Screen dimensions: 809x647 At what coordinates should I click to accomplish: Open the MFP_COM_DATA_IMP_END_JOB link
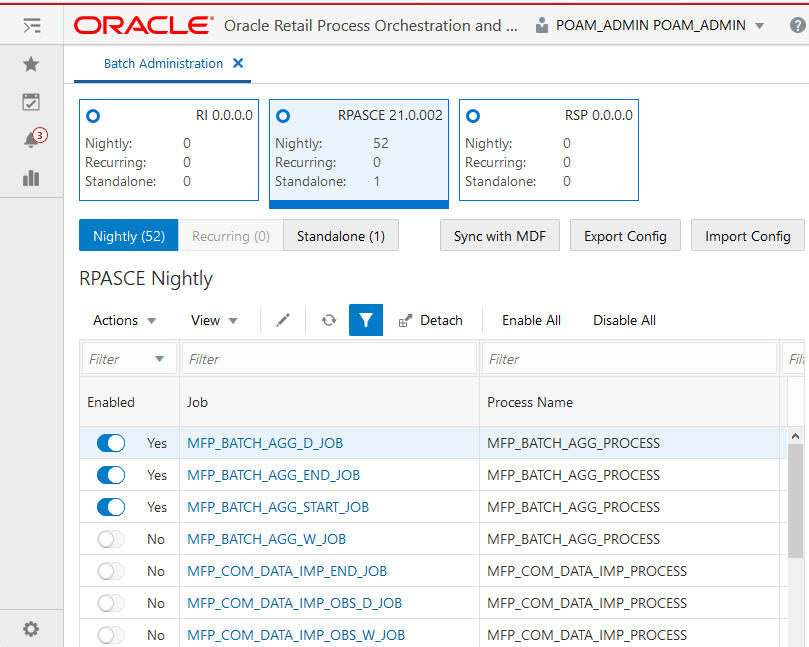click(287, 571)
